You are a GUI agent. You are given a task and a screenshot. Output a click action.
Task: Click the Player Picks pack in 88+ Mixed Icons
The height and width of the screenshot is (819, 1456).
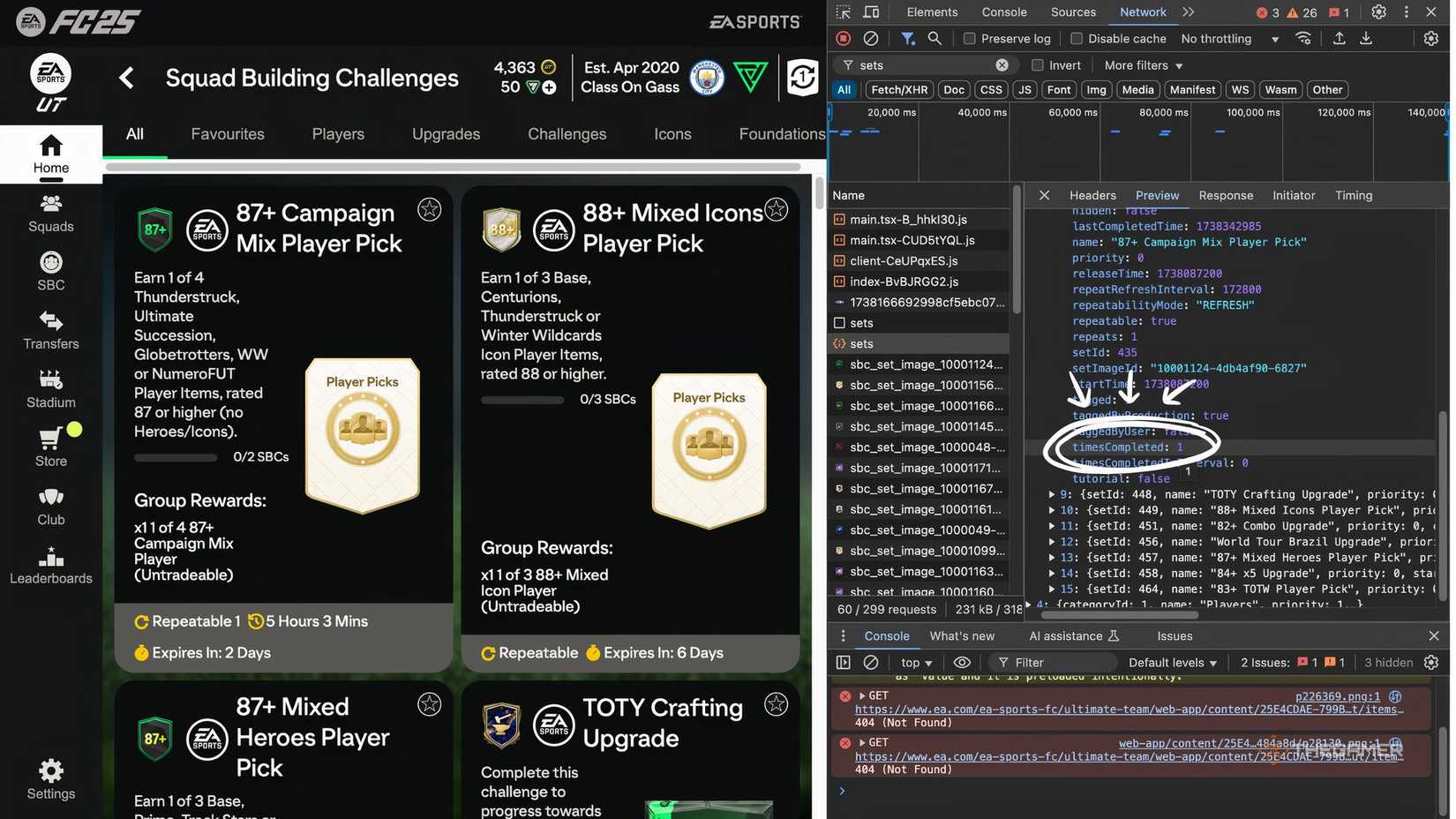pos(709,450)
